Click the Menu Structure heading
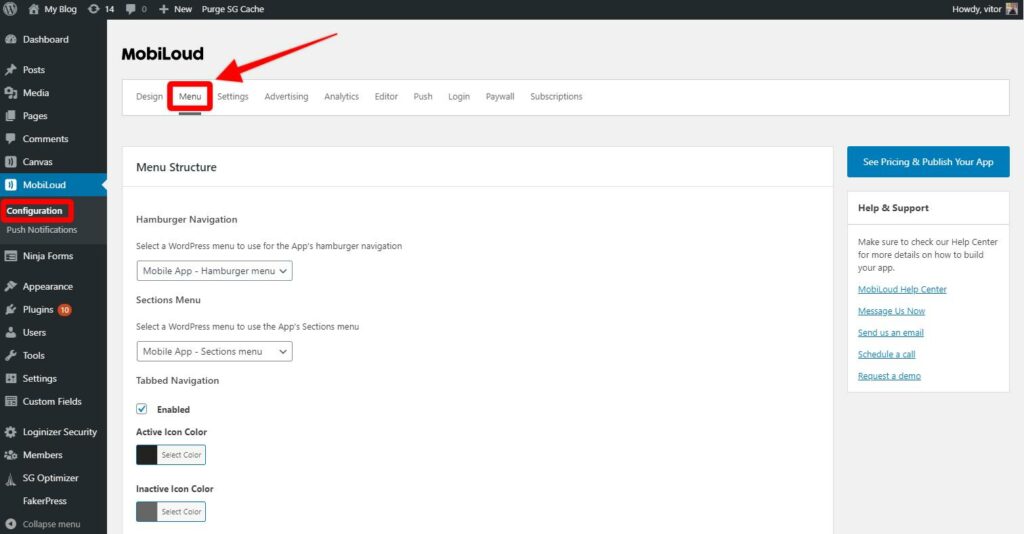1024x534 pixels. 176,167
